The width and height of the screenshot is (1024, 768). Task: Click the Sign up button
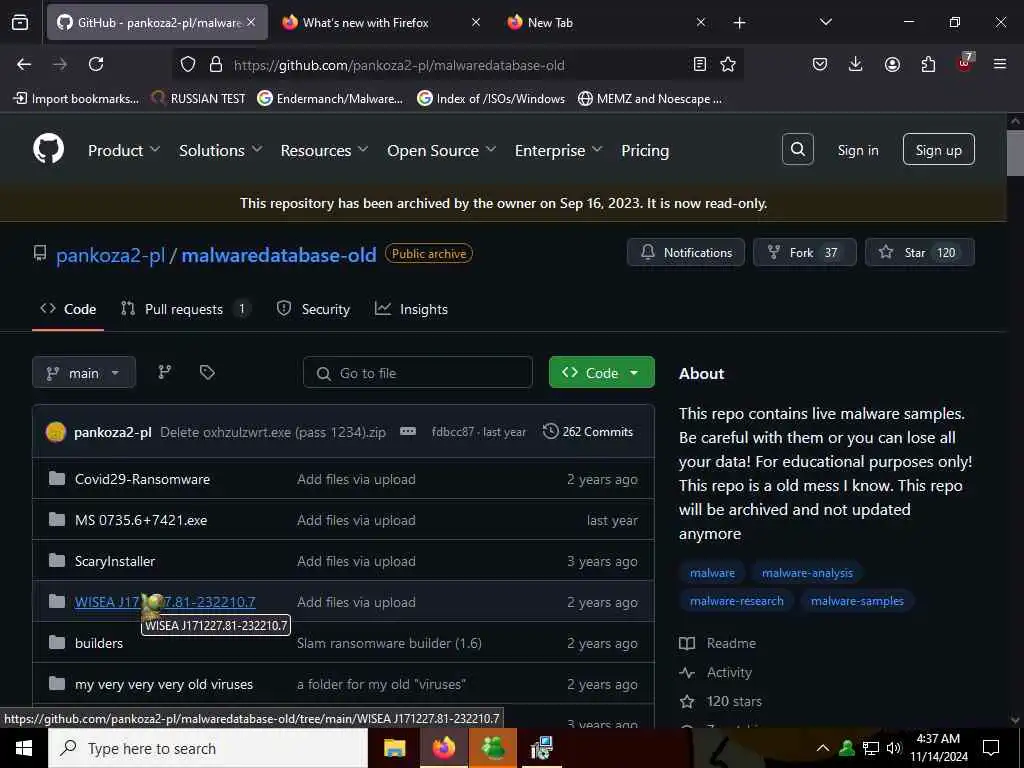pos(938,150)
